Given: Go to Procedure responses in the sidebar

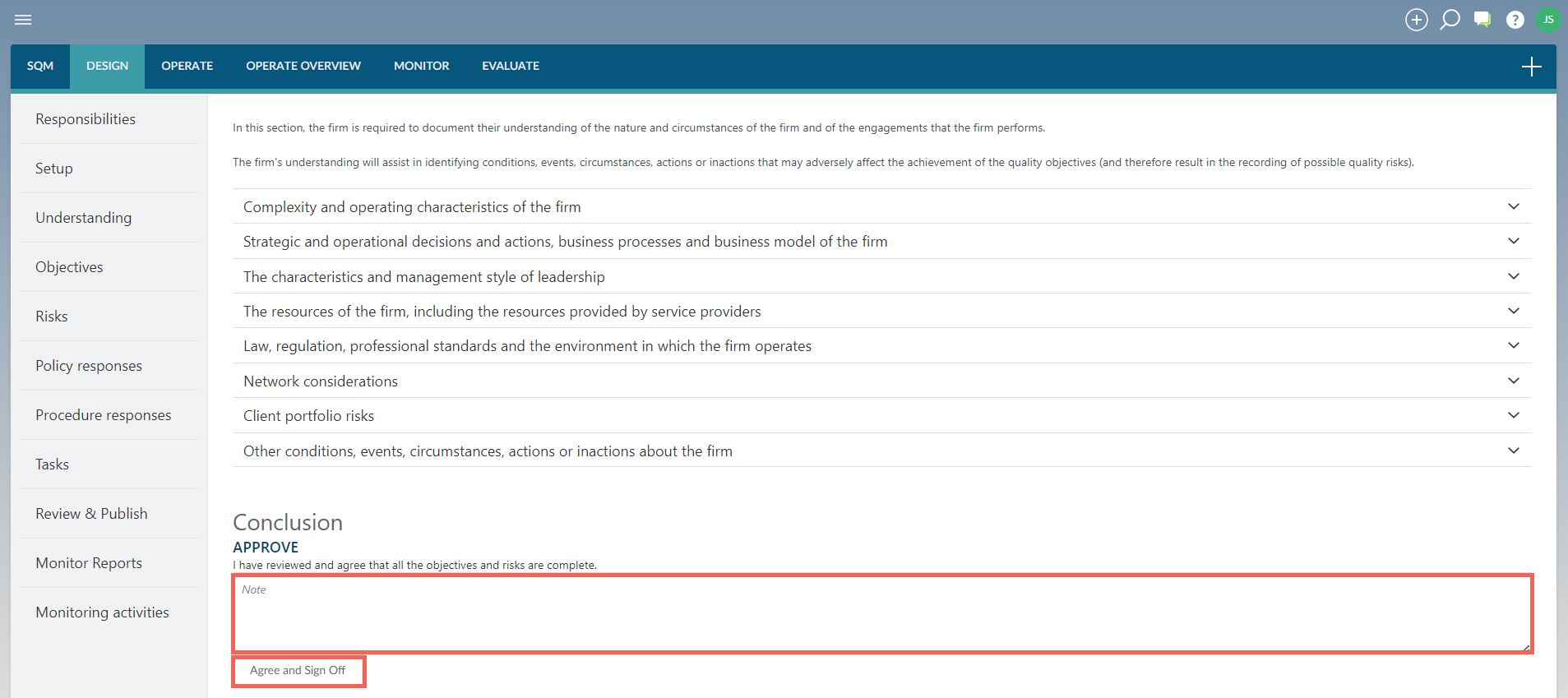Looking at the screenshot, I should [109, 415].
